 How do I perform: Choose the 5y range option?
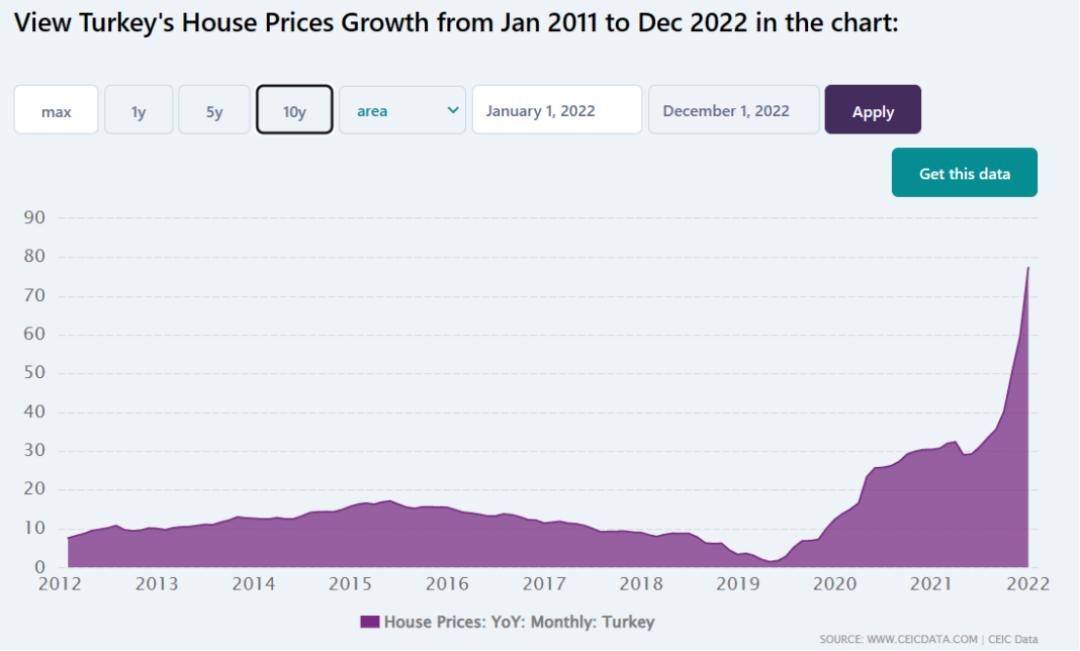pos(214,111)
